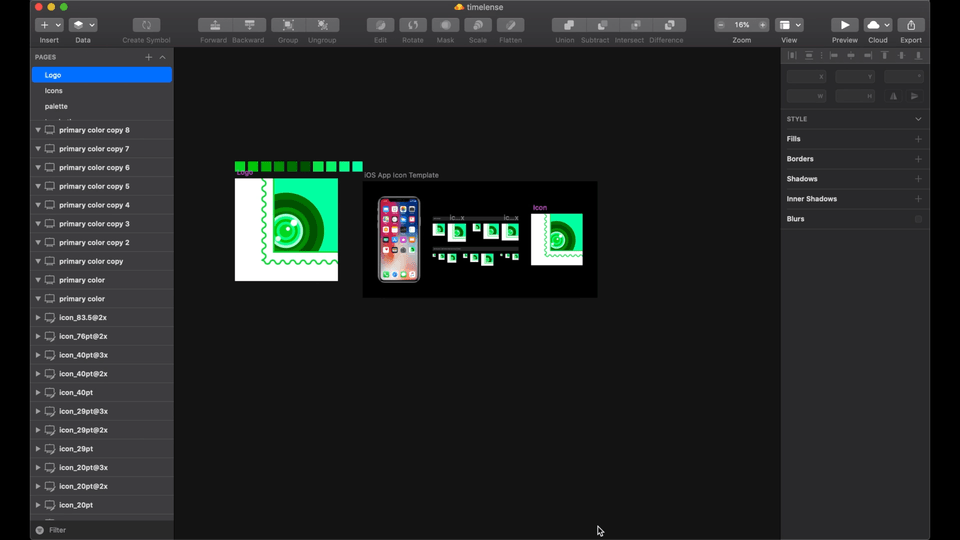The image size is (960, 540).
Task: Select the last green palette swatch
Action: [358, 167]
